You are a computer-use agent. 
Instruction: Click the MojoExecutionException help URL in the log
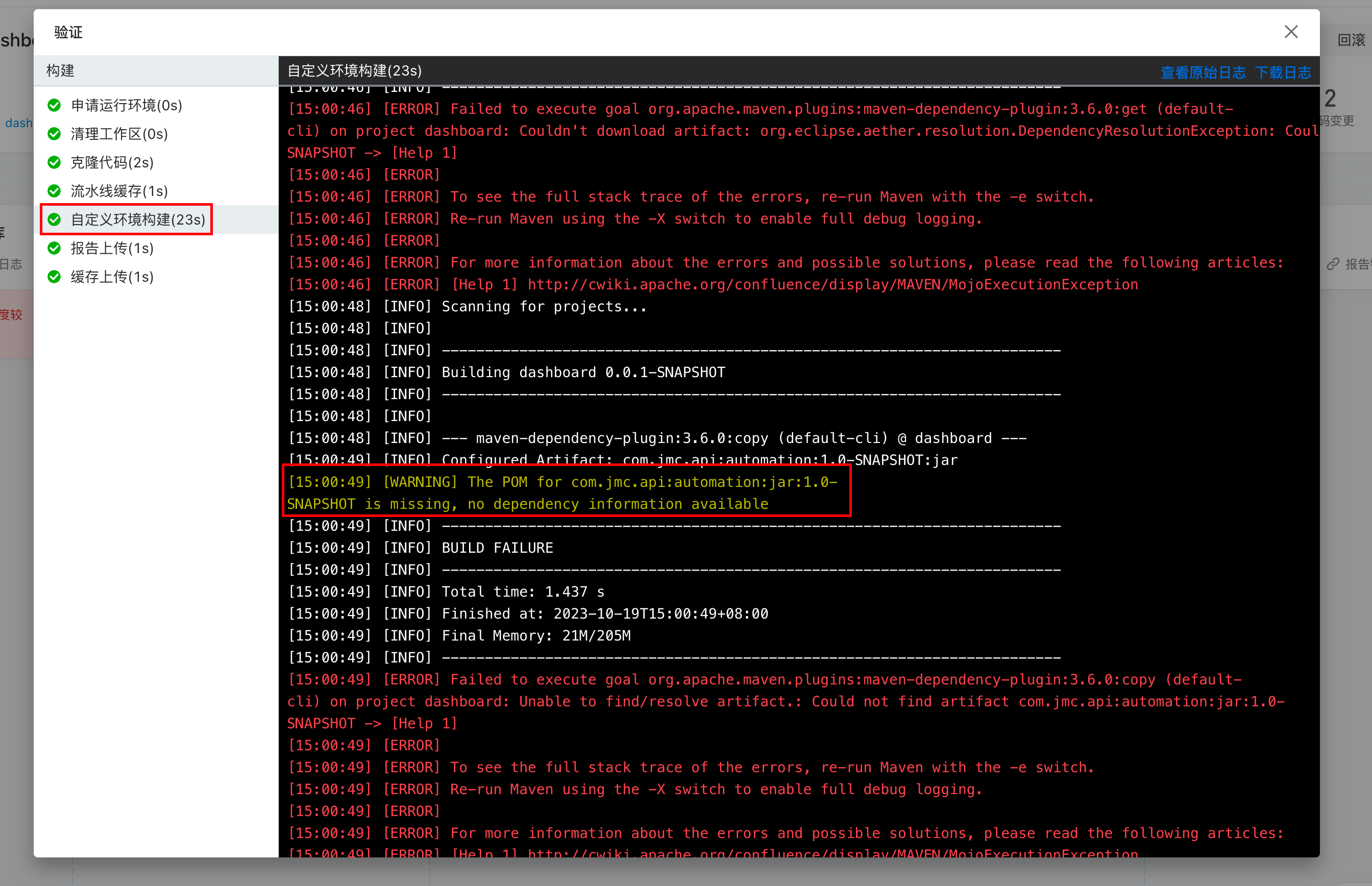coord(832,285)
